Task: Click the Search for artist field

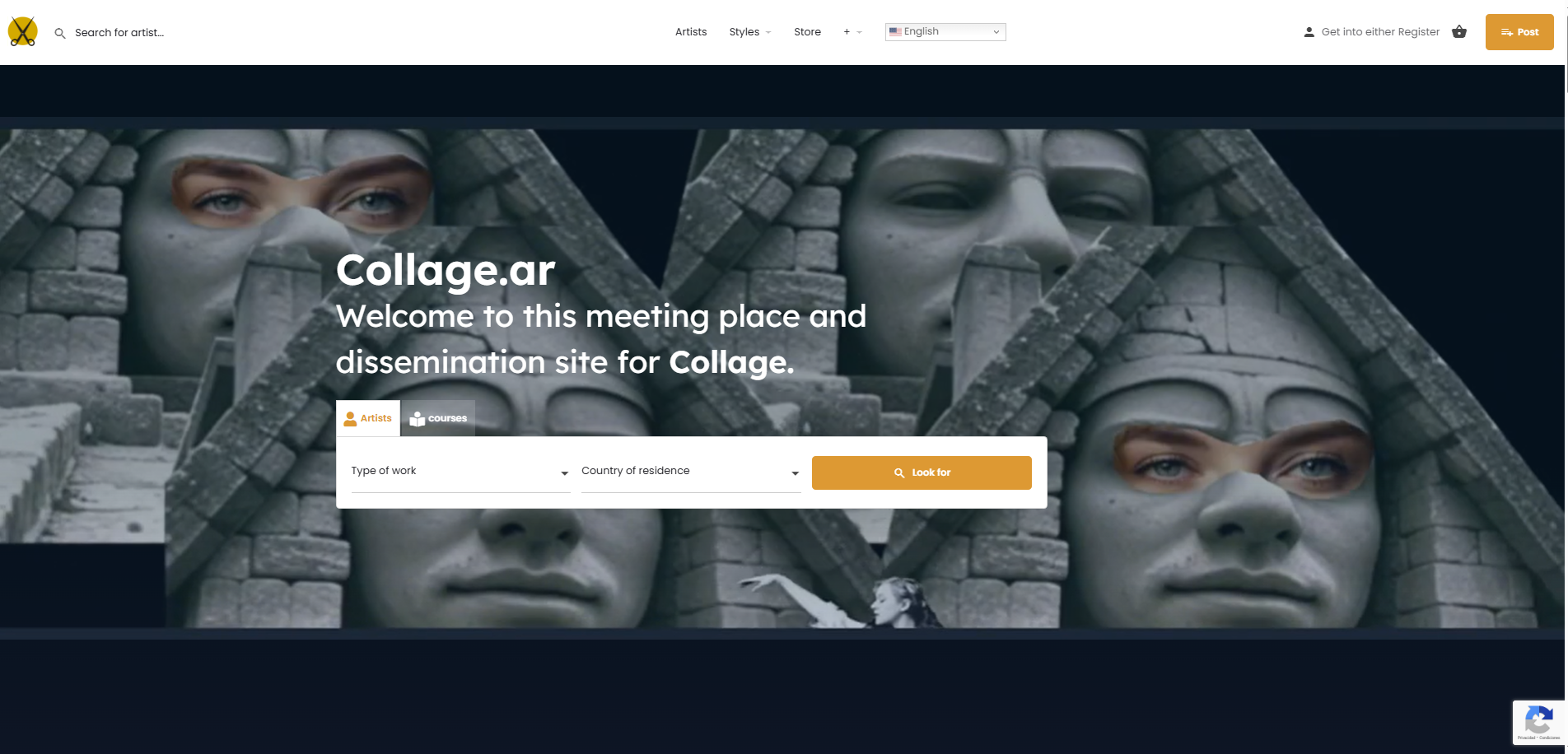Action: [x=119, y=33]
